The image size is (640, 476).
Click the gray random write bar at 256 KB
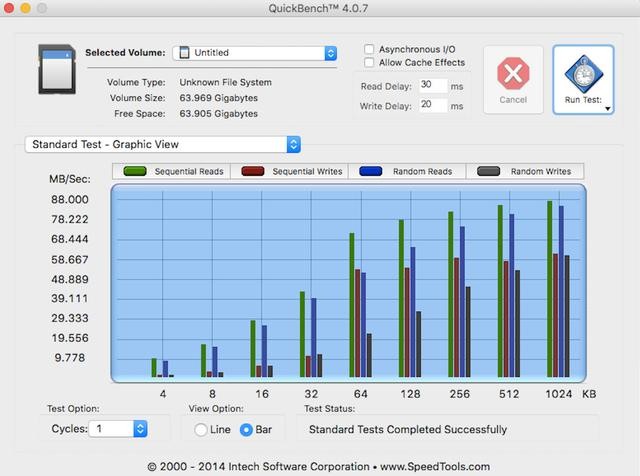click(468, 331)
